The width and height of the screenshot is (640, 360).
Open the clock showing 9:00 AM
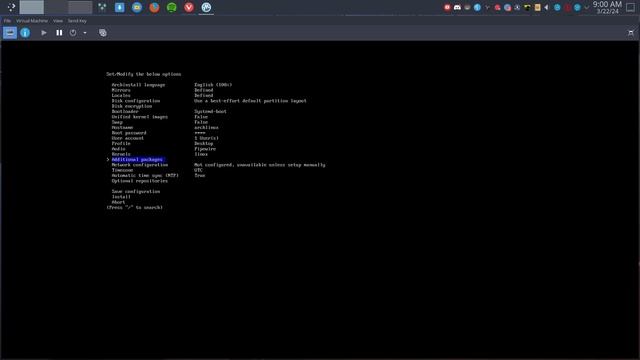[607, 7]
